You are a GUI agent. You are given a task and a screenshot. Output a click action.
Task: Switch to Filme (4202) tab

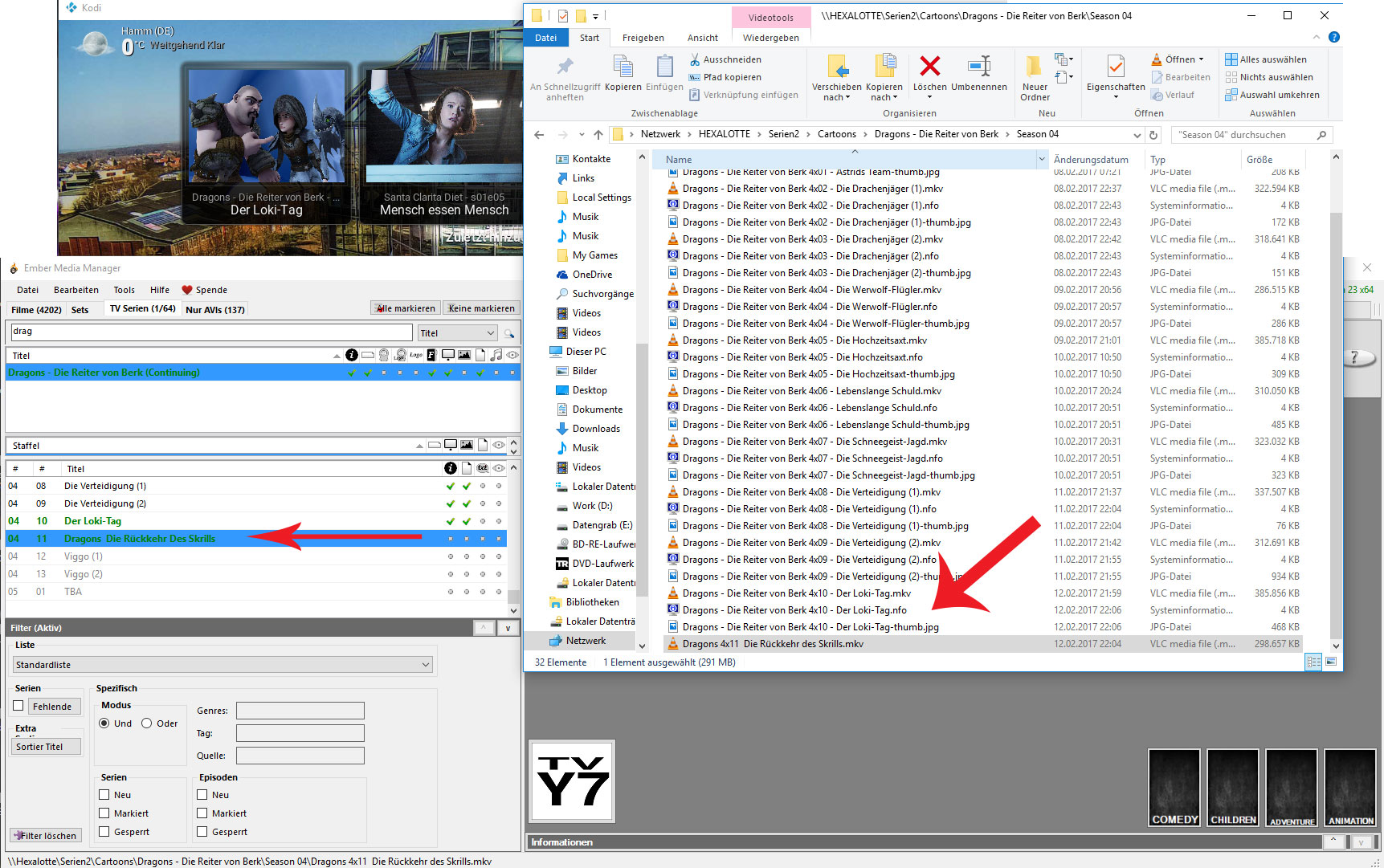pyautogui.click(x=36, y=309)
